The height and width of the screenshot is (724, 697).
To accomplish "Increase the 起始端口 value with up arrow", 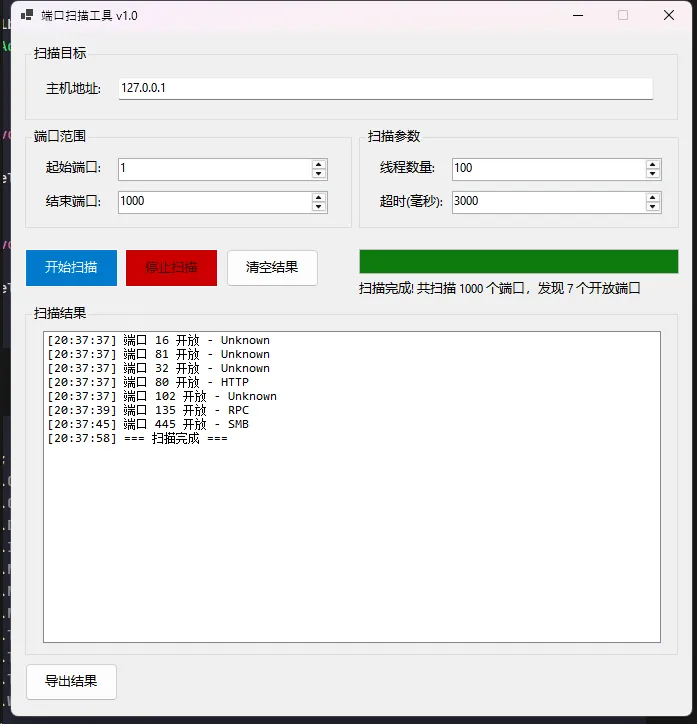I will click(x=319, y=164).
